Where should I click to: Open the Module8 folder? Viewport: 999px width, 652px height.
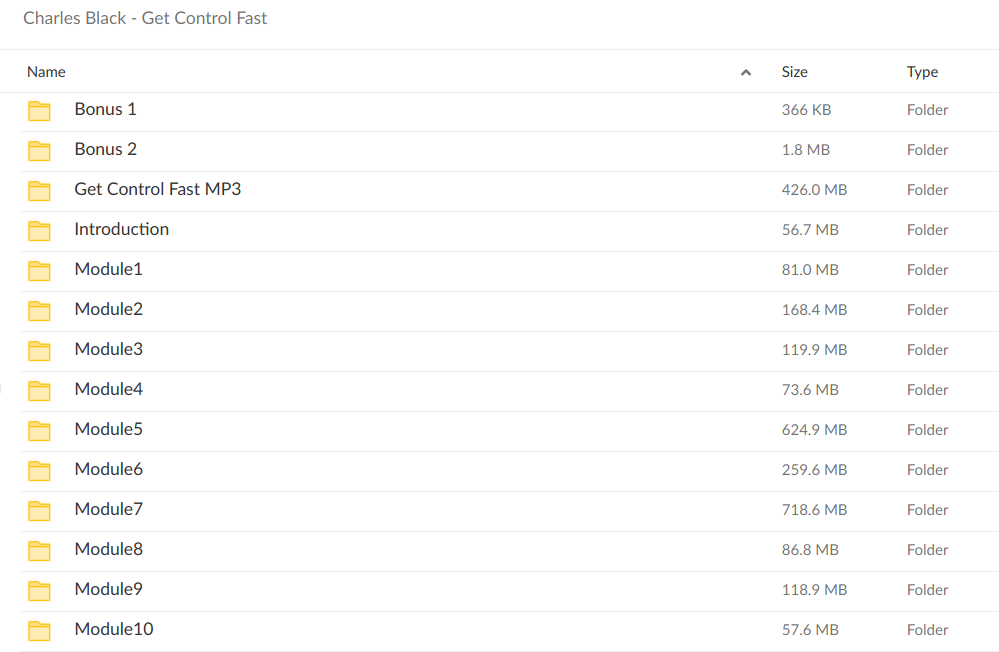[x=108, y=549]
